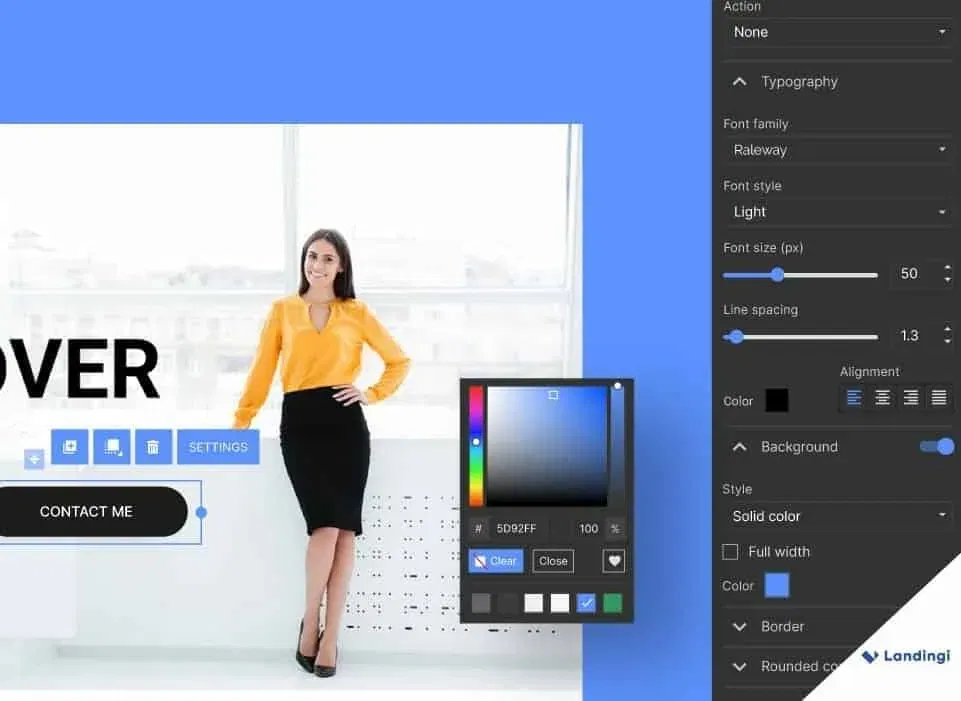The width and height of the screenshot is (961, 701).
Task: Align text left
Action: point(854,398)
